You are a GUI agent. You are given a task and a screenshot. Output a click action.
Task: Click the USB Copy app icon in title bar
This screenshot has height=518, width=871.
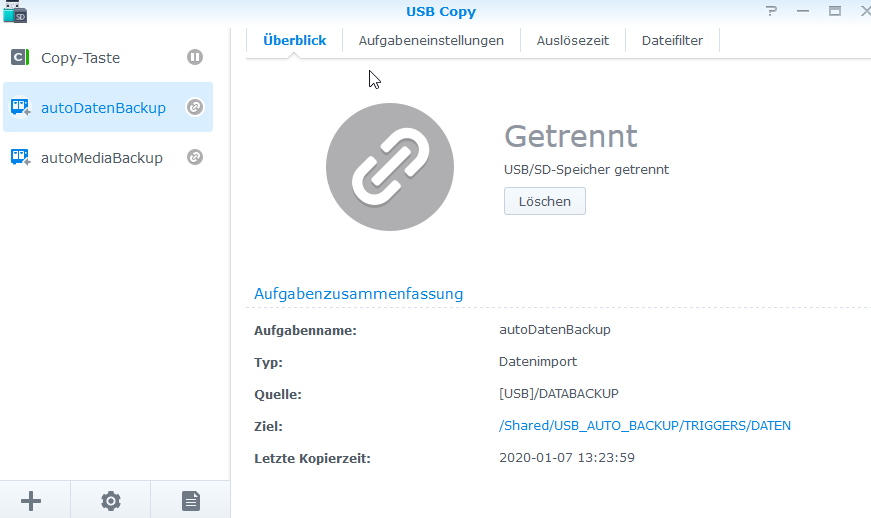coord(14,11)
